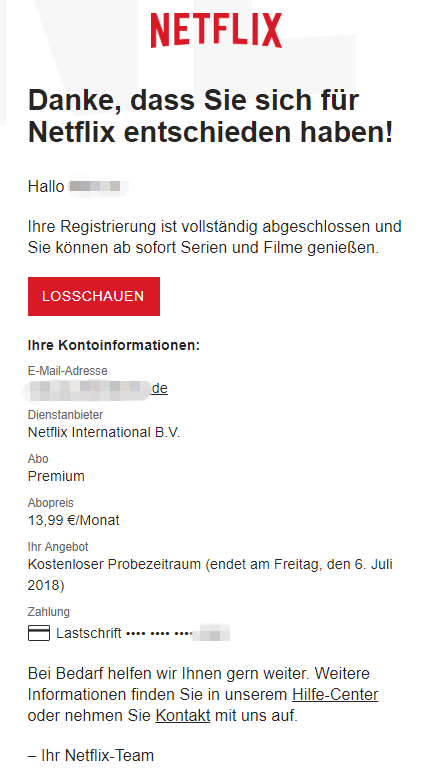Screen dimensions: 448x771
Task: Open the Hilfe-Center link
Action: [x=335, y=694]
